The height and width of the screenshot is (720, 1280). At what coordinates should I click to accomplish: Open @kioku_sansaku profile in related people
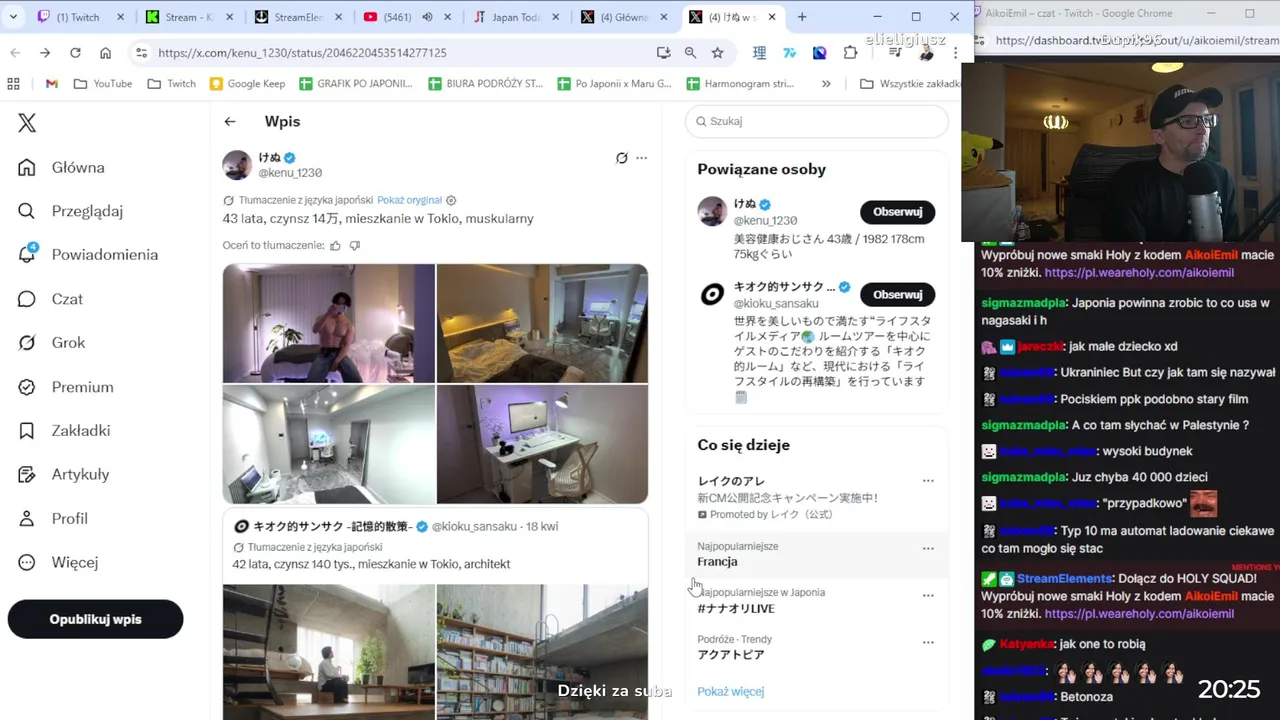point(776,303)
